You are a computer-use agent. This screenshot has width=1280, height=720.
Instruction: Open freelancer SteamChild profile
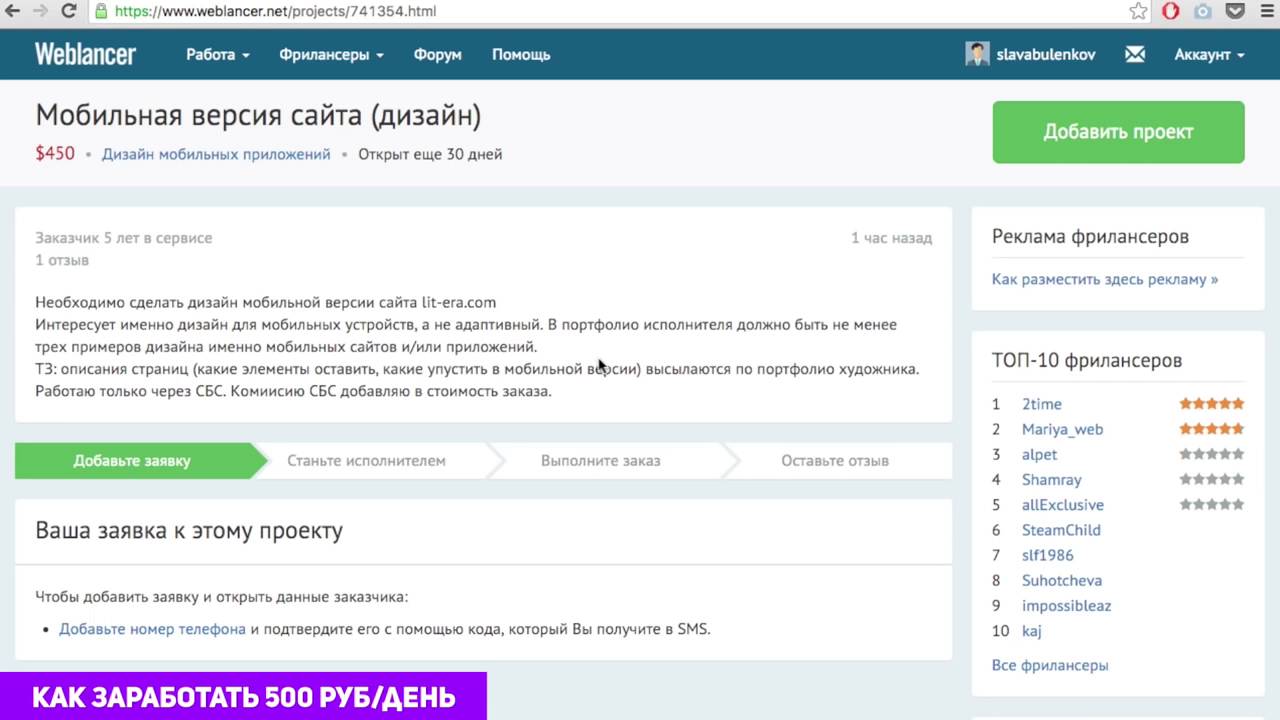1061,530
